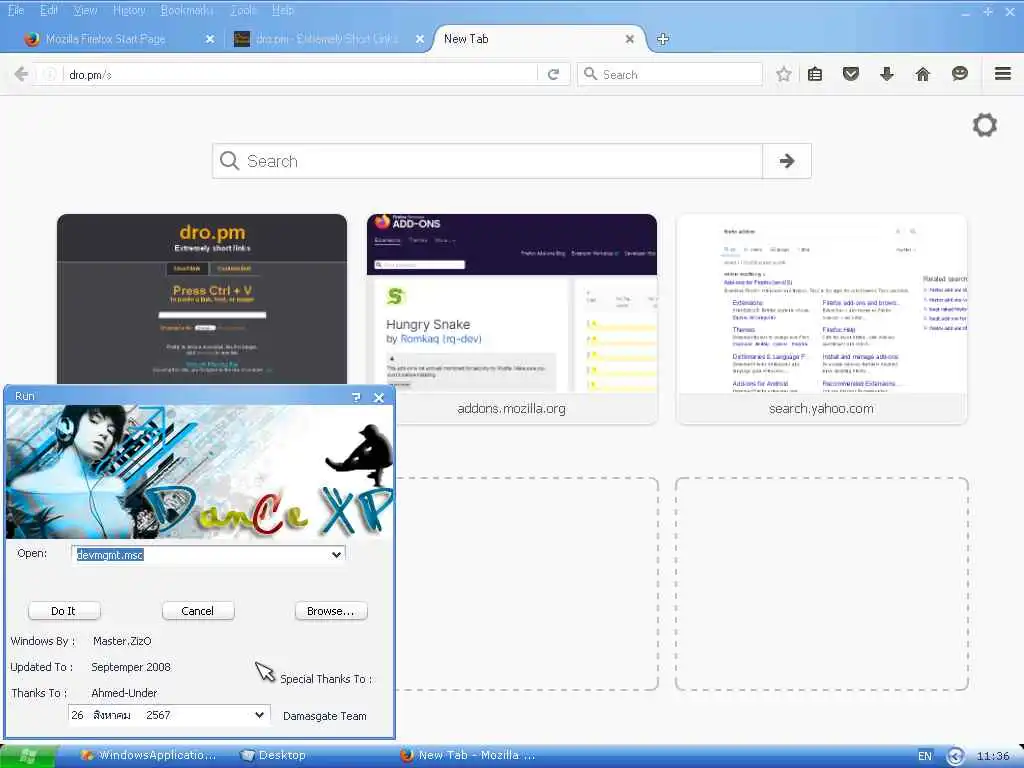The image size is (1024, 768).
Task: Click the site info icon in the URL bar
Action: 50,74
